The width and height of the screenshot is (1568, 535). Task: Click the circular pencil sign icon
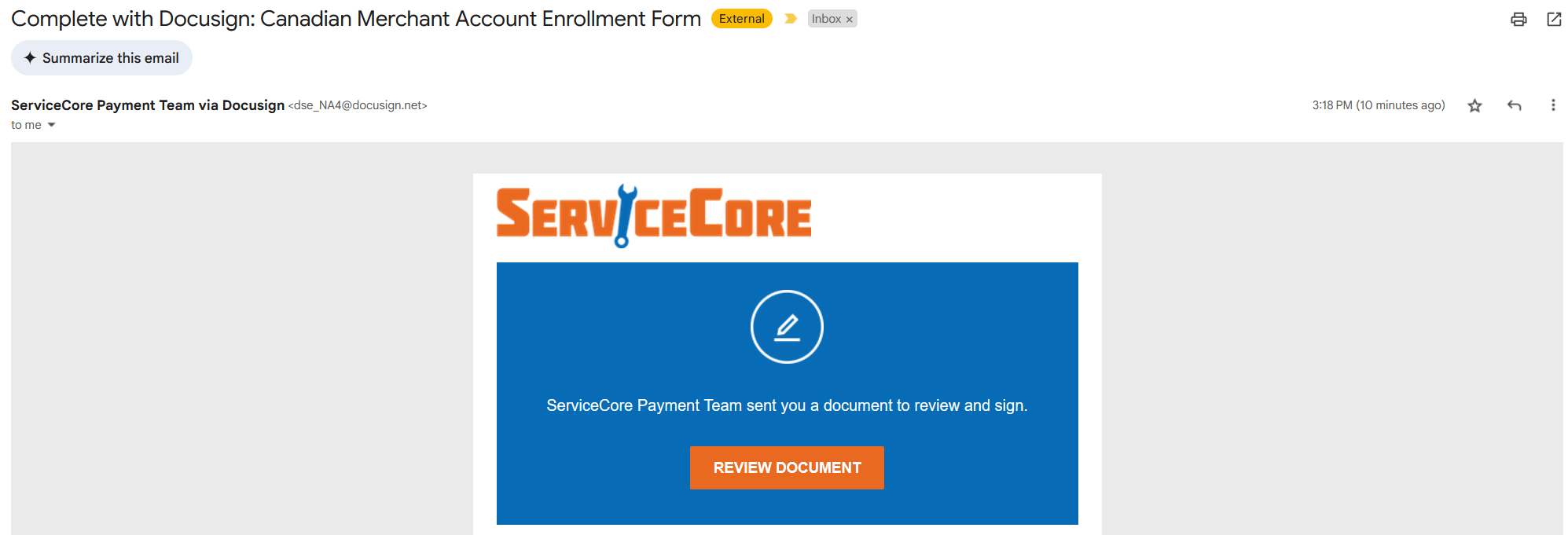787,327
